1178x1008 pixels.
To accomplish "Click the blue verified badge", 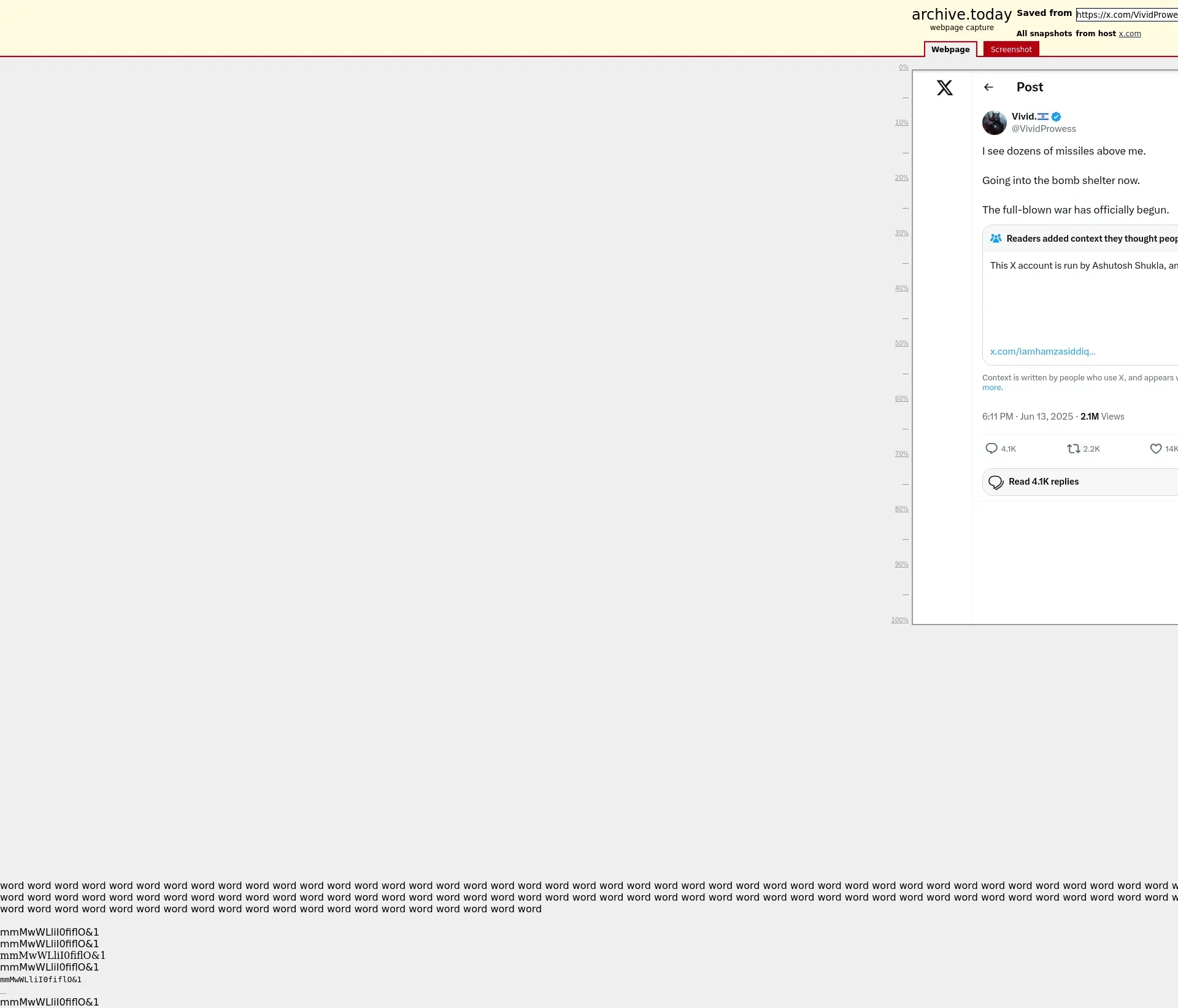I will (x=1056, y=117).
